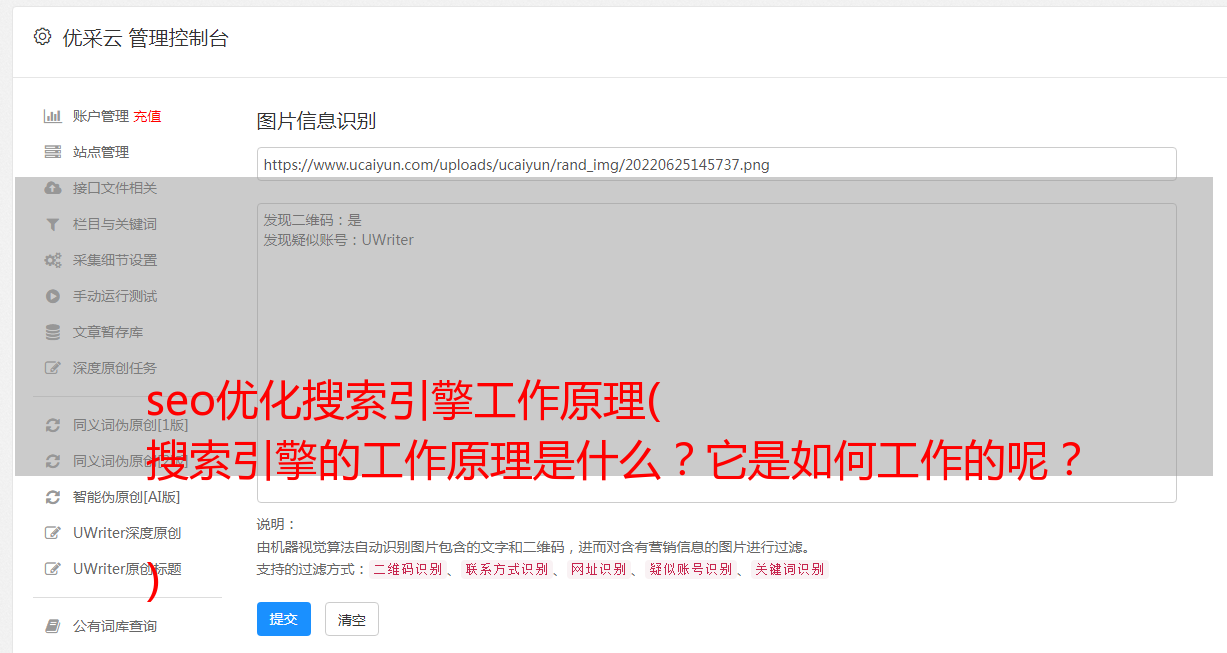Open UWriter原创标题 in the sidebar
This screenshot has width=1227, height=653.
pos(127,569)
